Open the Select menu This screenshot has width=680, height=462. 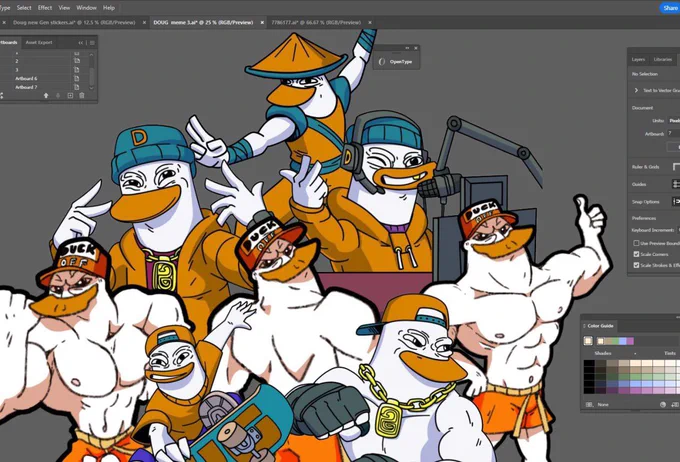pos(24,8)
